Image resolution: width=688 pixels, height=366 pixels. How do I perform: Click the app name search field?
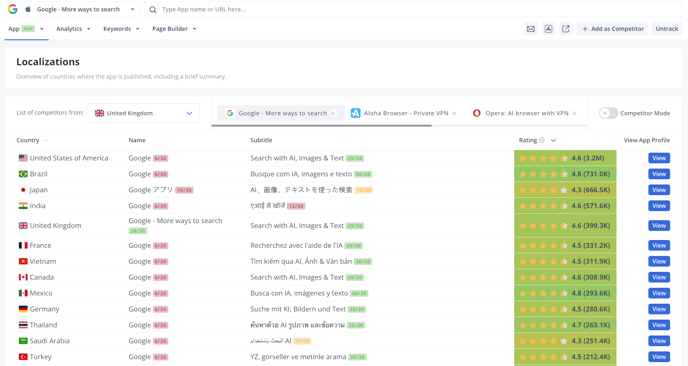[412, 9]
